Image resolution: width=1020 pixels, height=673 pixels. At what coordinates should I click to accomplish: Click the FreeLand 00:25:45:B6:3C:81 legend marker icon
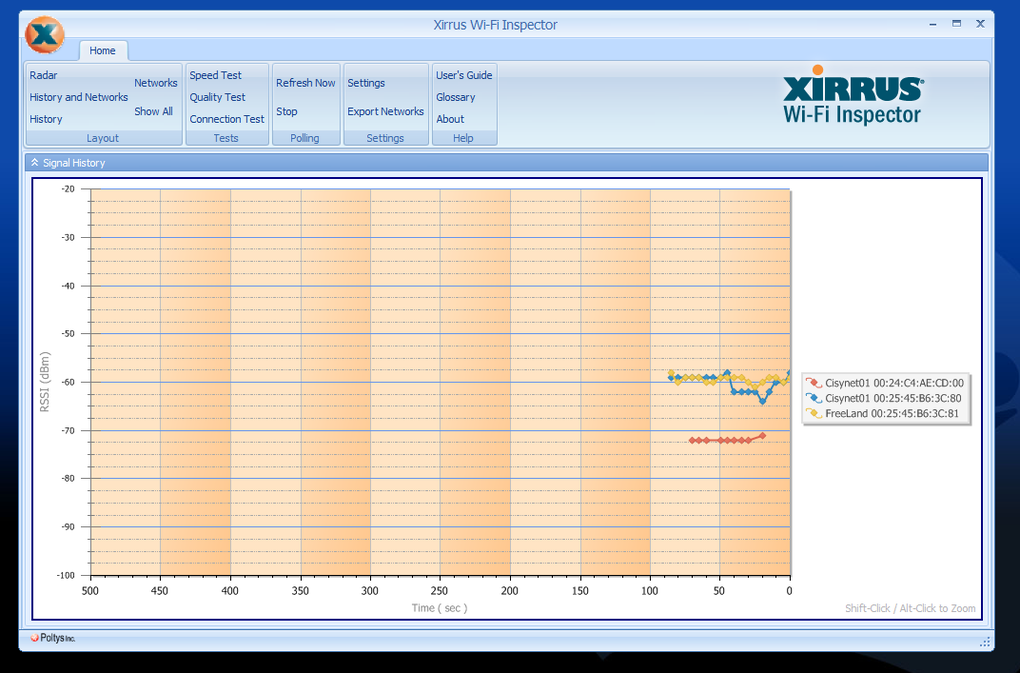pos(814,414)
